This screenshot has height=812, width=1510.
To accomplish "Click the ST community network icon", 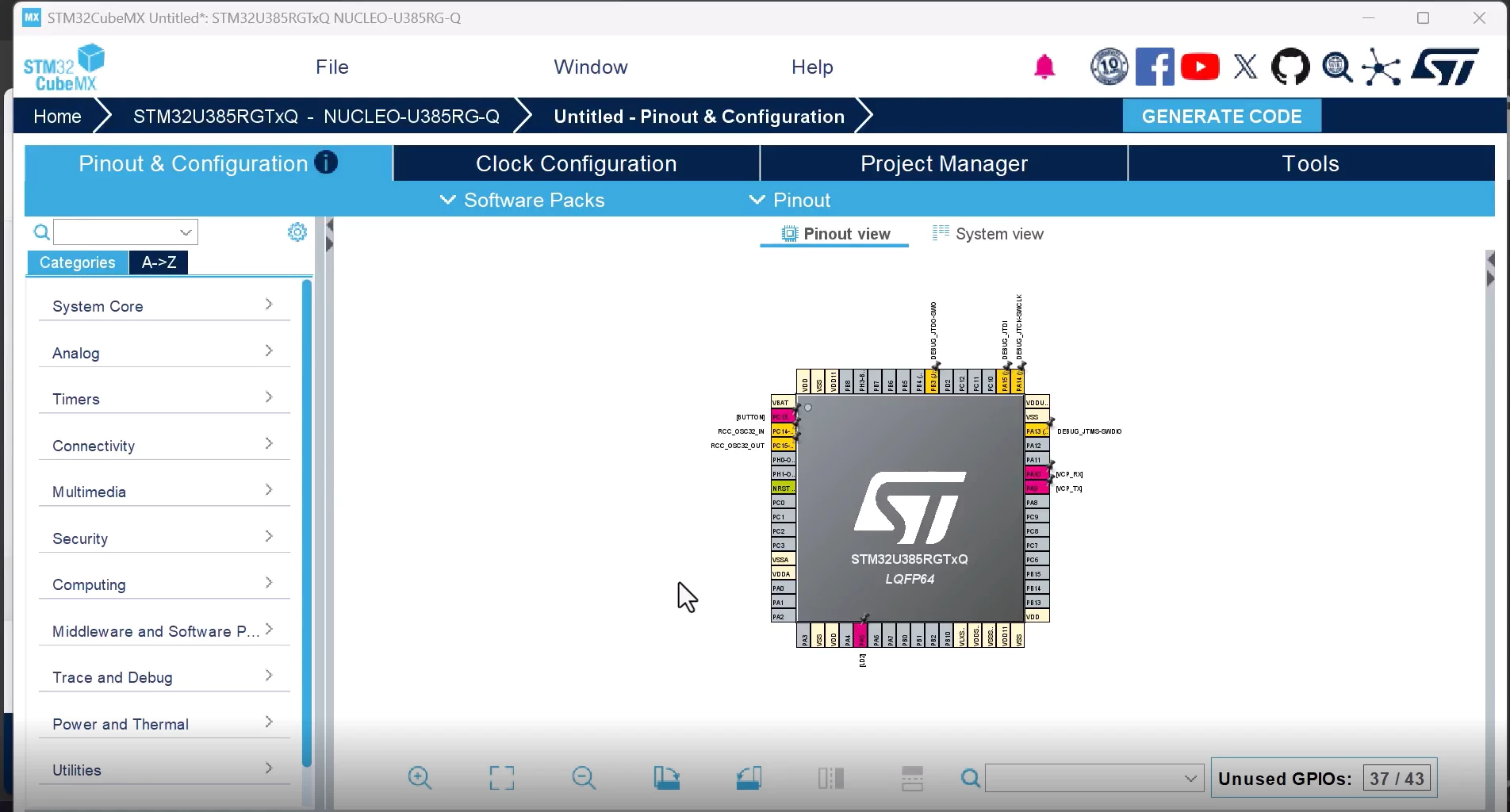I will tap(1382, 67).
